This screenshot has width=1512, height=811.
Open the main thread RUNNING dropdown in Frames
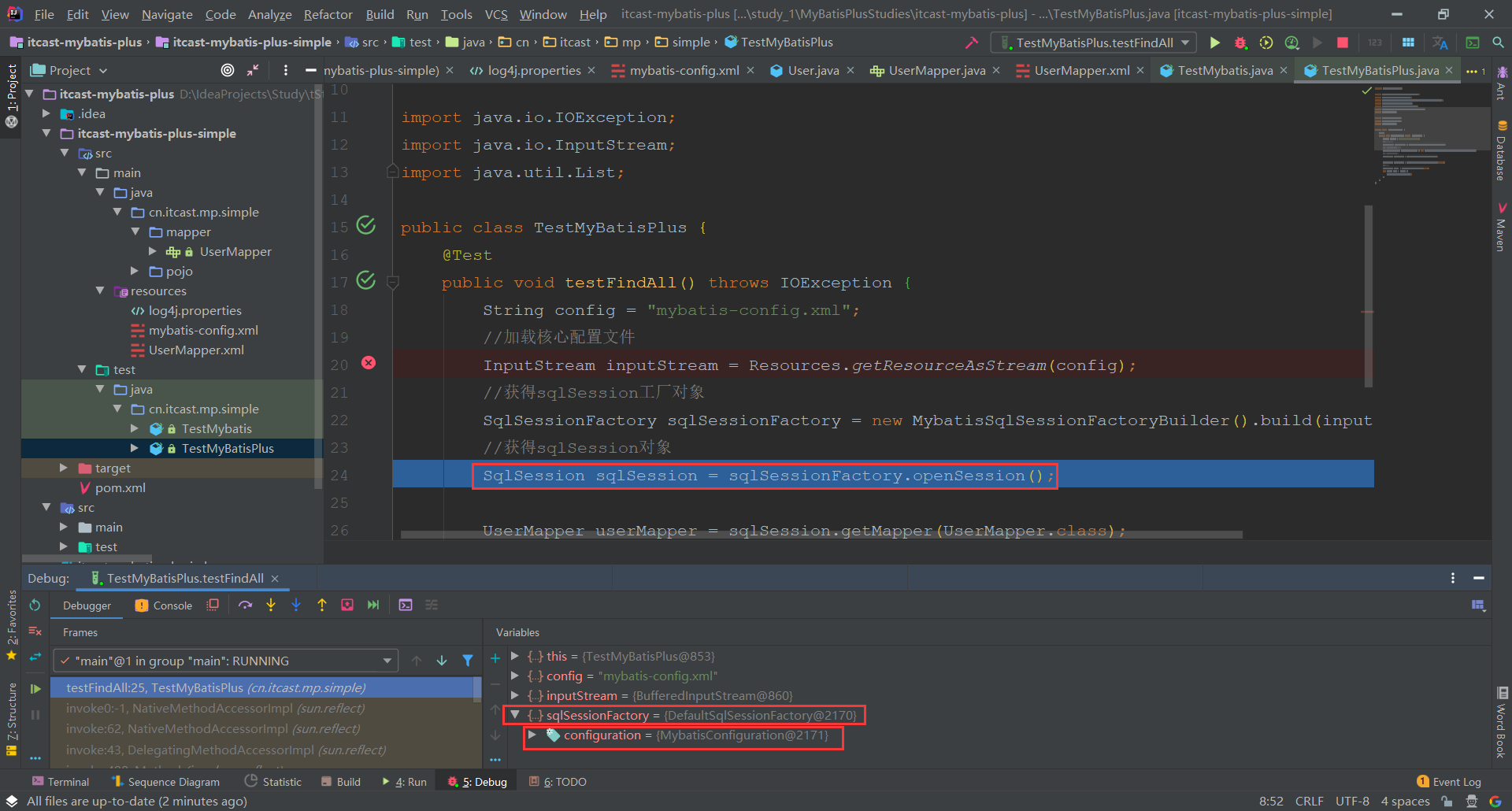coord(225,661)
